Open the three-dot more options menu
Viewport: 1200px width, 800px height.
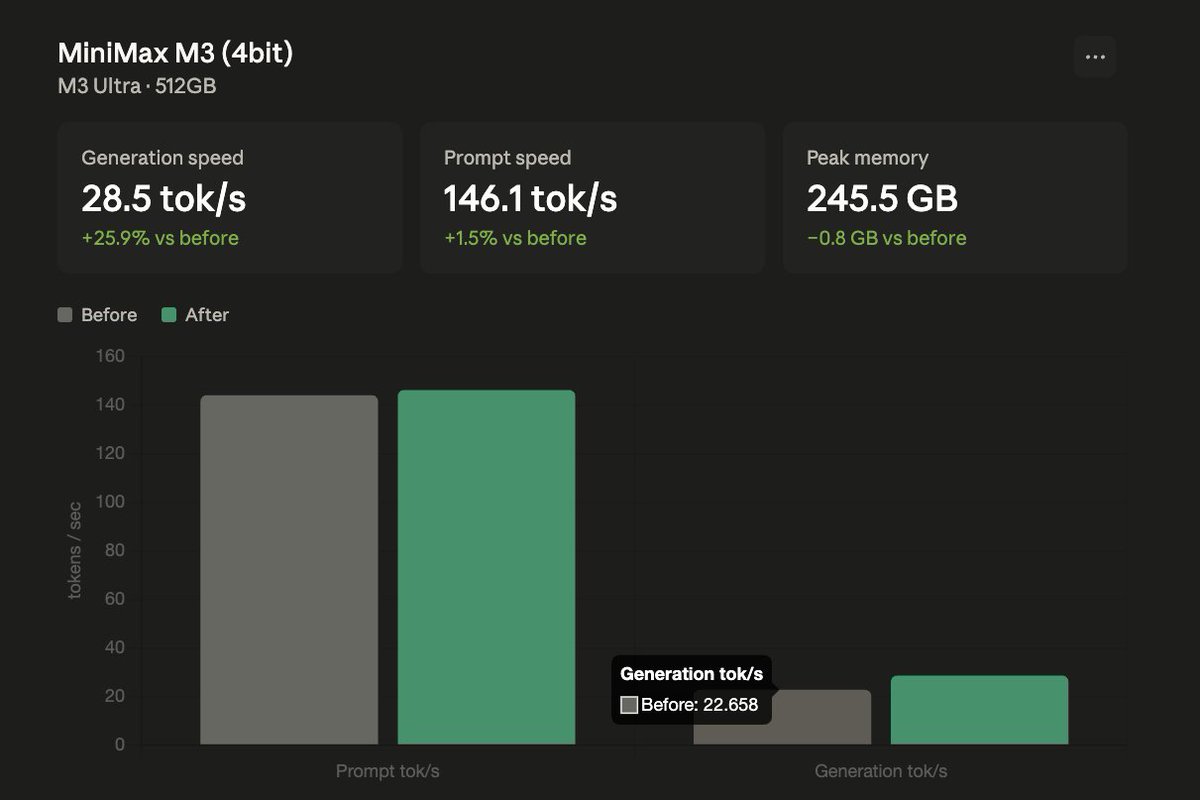click(x=1095, y=57)
